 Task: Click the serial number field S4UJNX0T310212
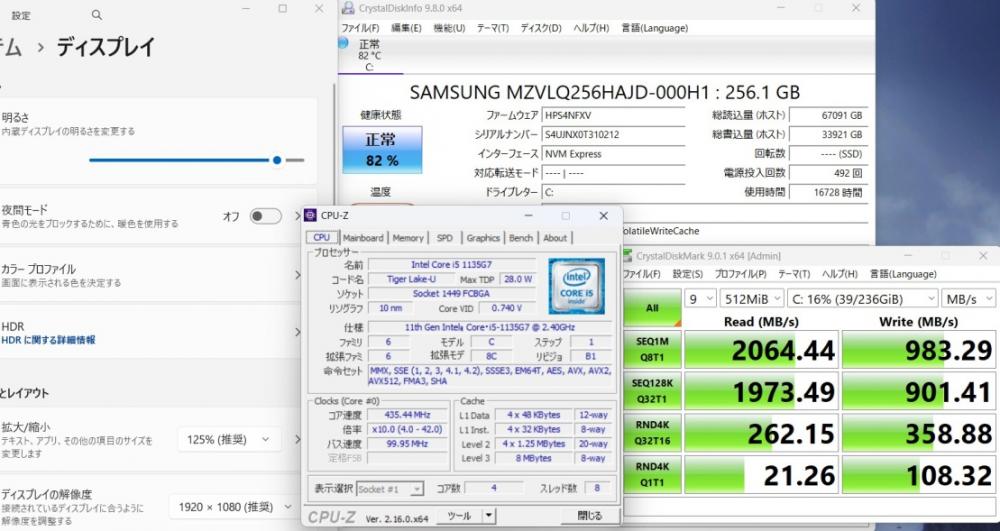614,135
